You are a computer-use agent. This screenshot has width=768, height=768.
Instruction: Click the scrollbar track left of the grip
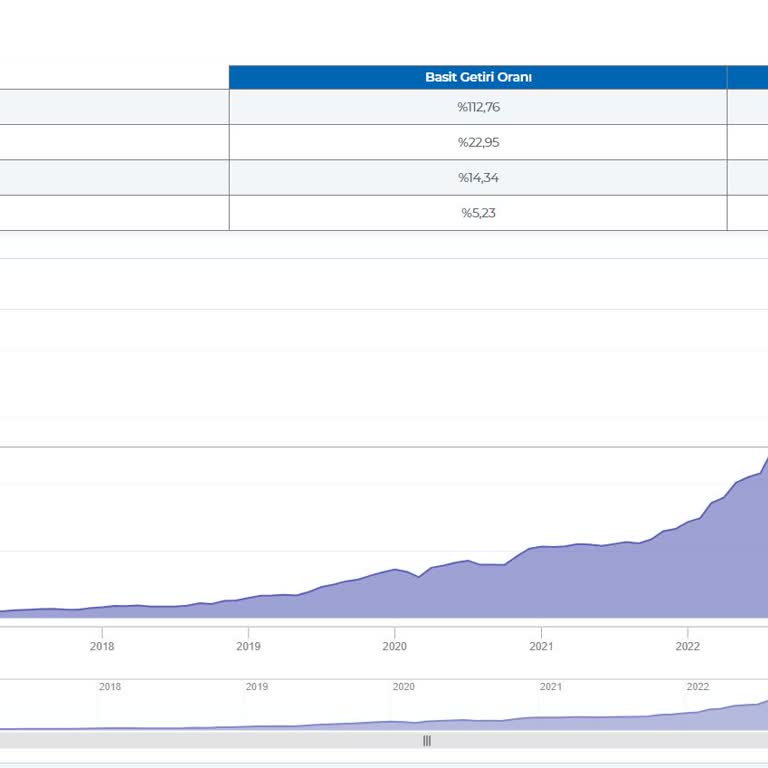pos(200,741)
